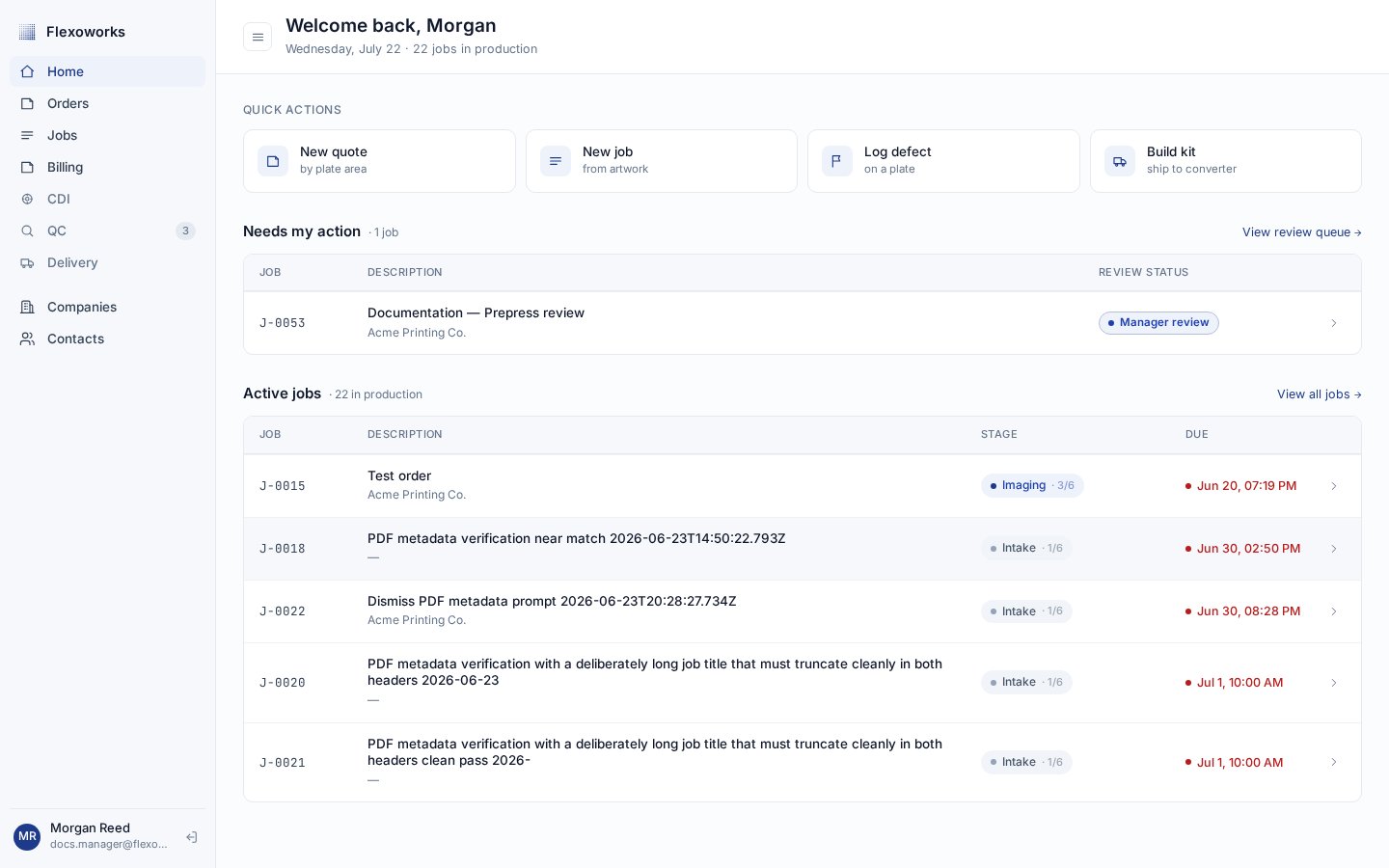Click the Imaging 3/6 stage pill

pyautogui.click(x=1032, y=486)
